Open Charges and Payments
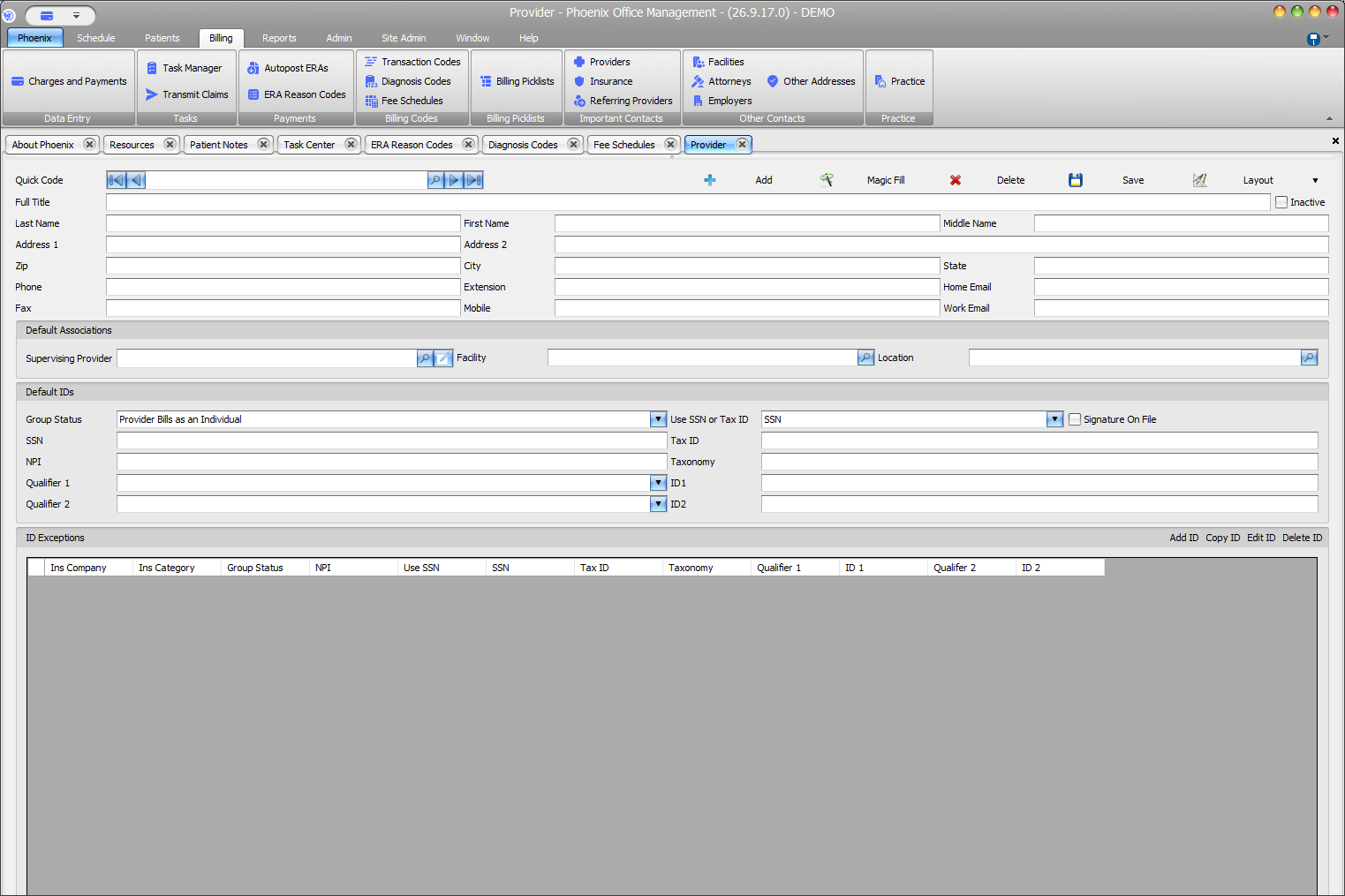The width and height of the screenshot is (1345, 896). [x=69, y=81]
